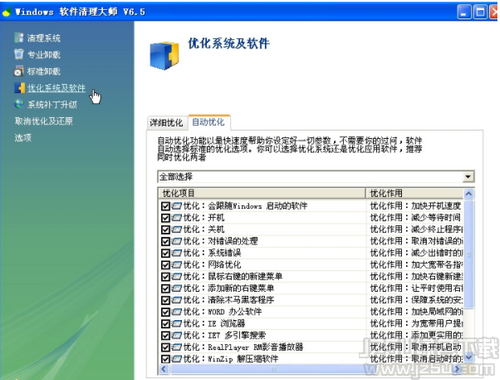Click the 标准卸载 sidebar icon
500x380 pixels.
tap(19, 71)
